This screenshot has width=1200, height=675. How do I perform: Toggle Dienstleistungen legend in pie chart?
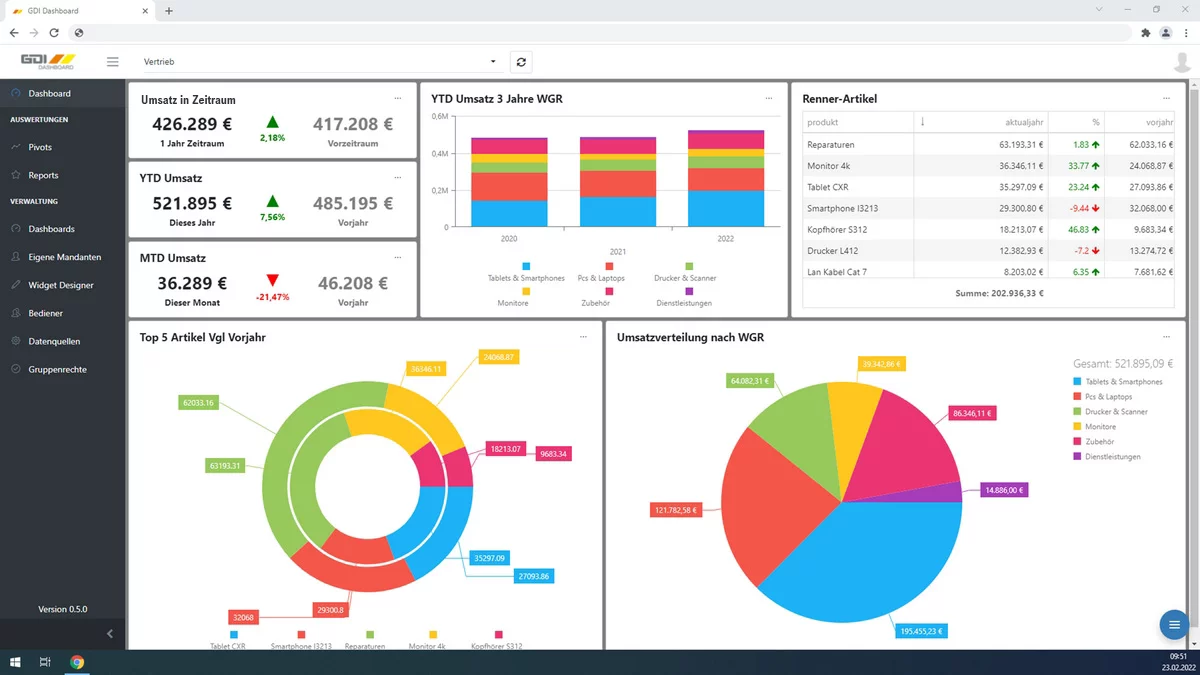pyautogui.click(x=1111, y=457)
